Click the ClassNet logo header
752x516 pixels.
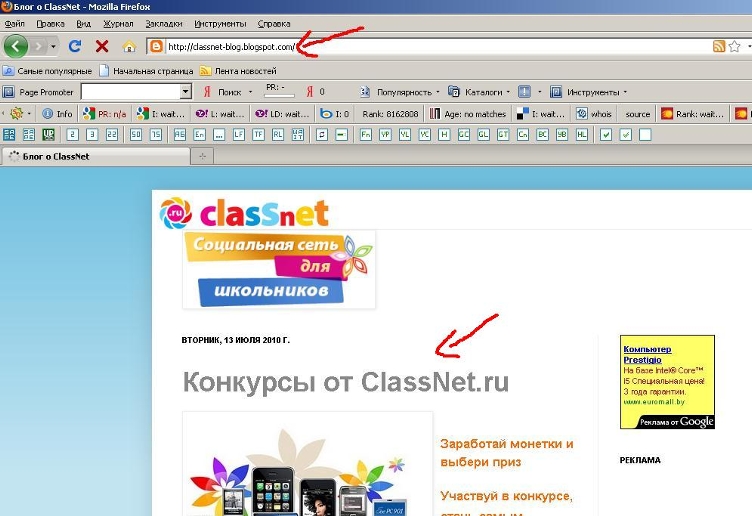(244, 213)
